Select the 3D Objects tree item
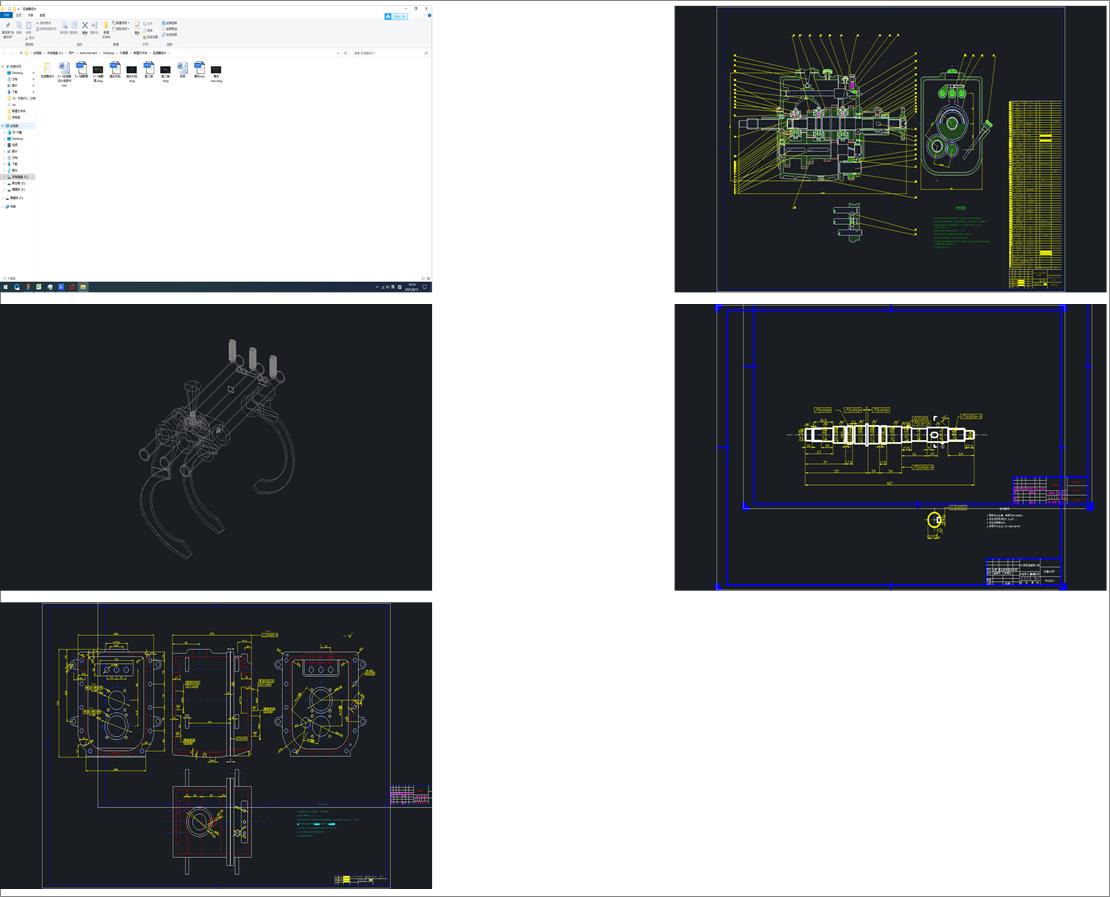This screenshot has width=1110, height=897. [x=17, y=132]
